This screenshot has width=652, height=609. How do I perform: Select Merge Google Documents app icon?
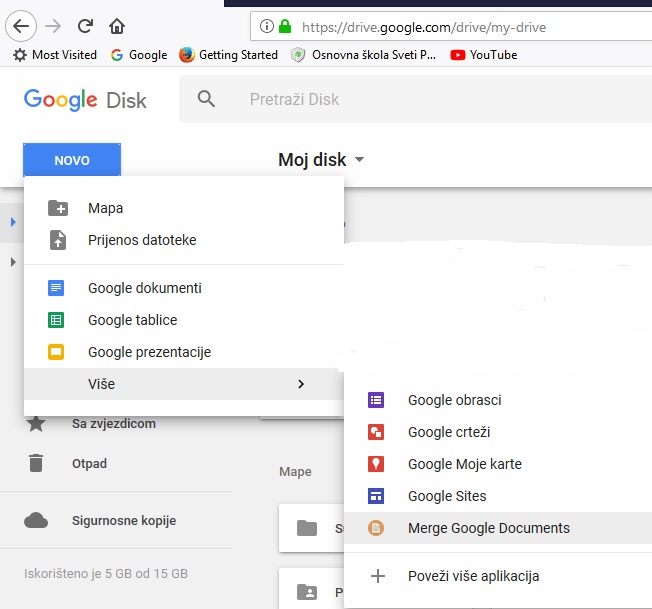coord(376,528)
